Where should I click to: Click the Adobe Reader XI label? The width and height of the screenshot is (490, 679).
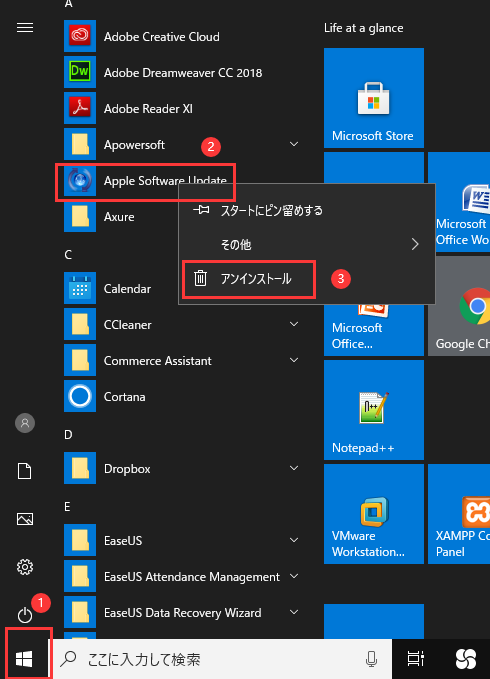pos(148,109)
